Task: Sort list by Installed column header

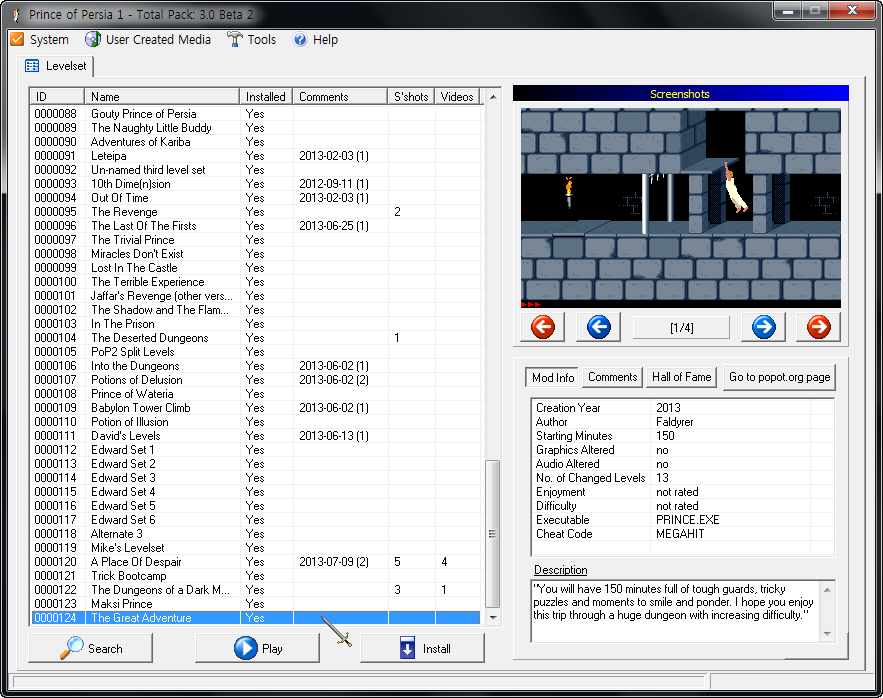Action: [x=266, y=96]
